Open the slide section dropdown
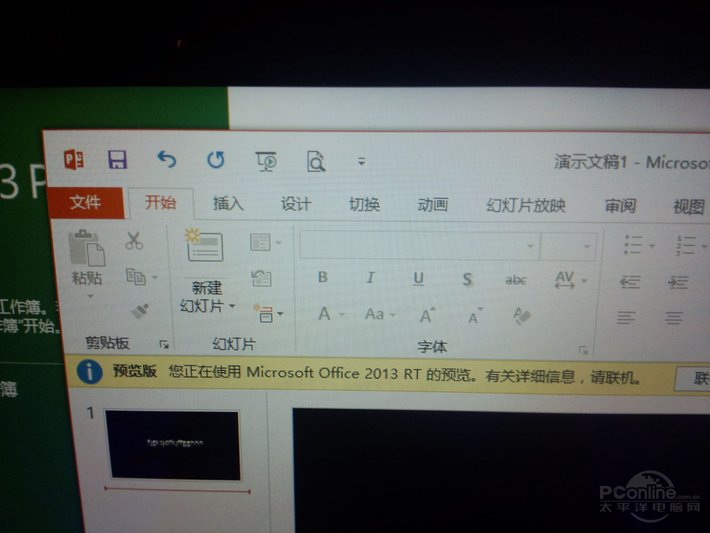Screen dimensions: 710x533 tap(269, 313)
